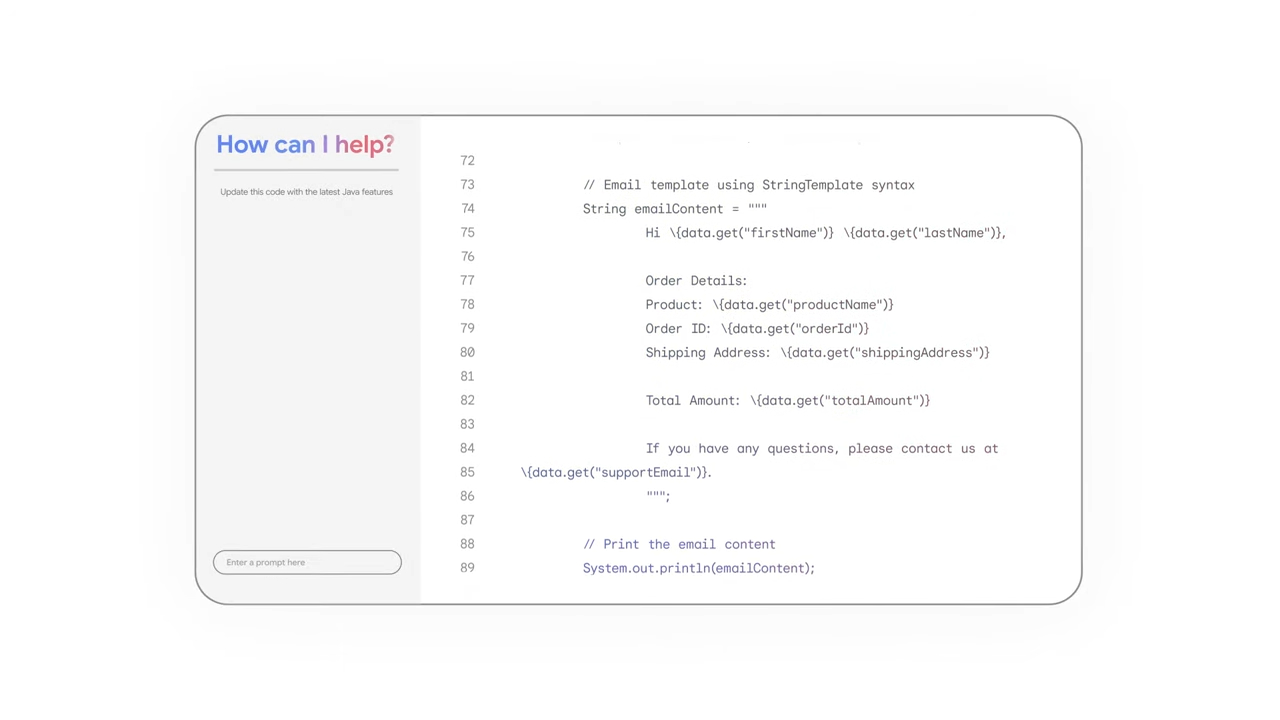Click the totalAmount expression on line 82
The height and width of the screenshot is (720, 1280).
(840, 401)
